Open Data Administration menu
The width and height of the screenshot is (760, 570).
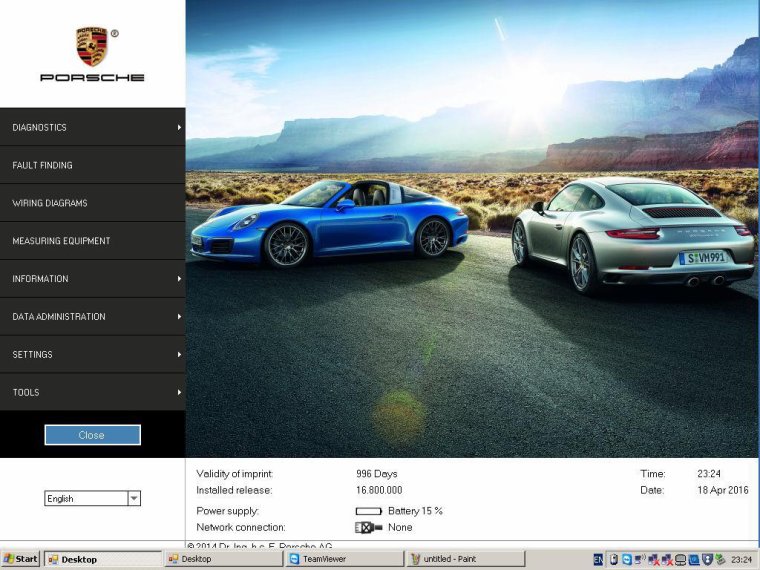[59, 317]
